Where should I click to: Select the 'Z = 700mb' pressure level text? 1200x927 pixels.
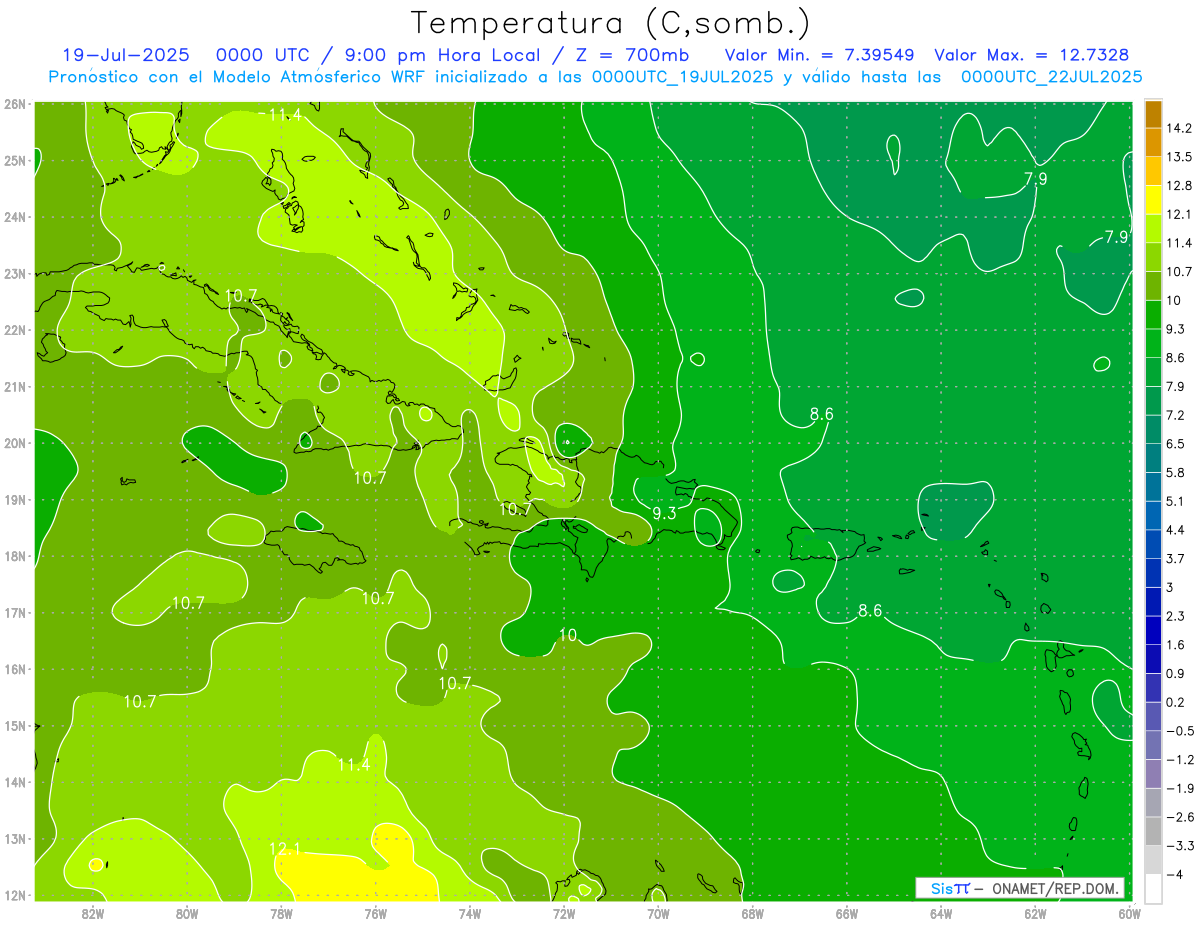click(x=626, y=55)
